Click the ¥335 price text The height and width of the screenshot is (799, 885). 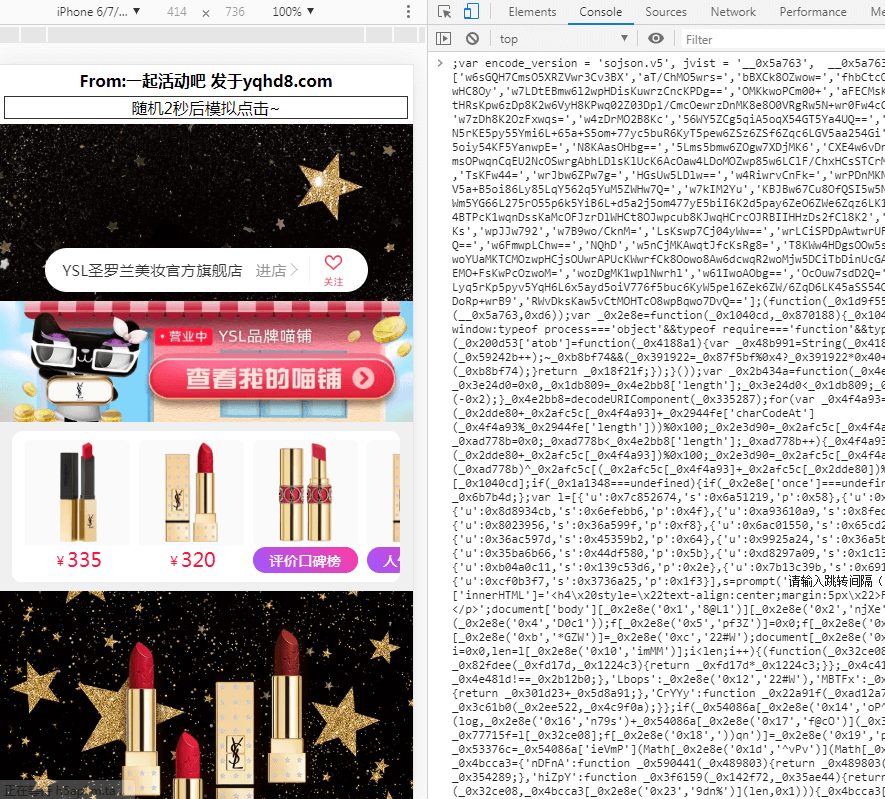click(x=78, y=560)
